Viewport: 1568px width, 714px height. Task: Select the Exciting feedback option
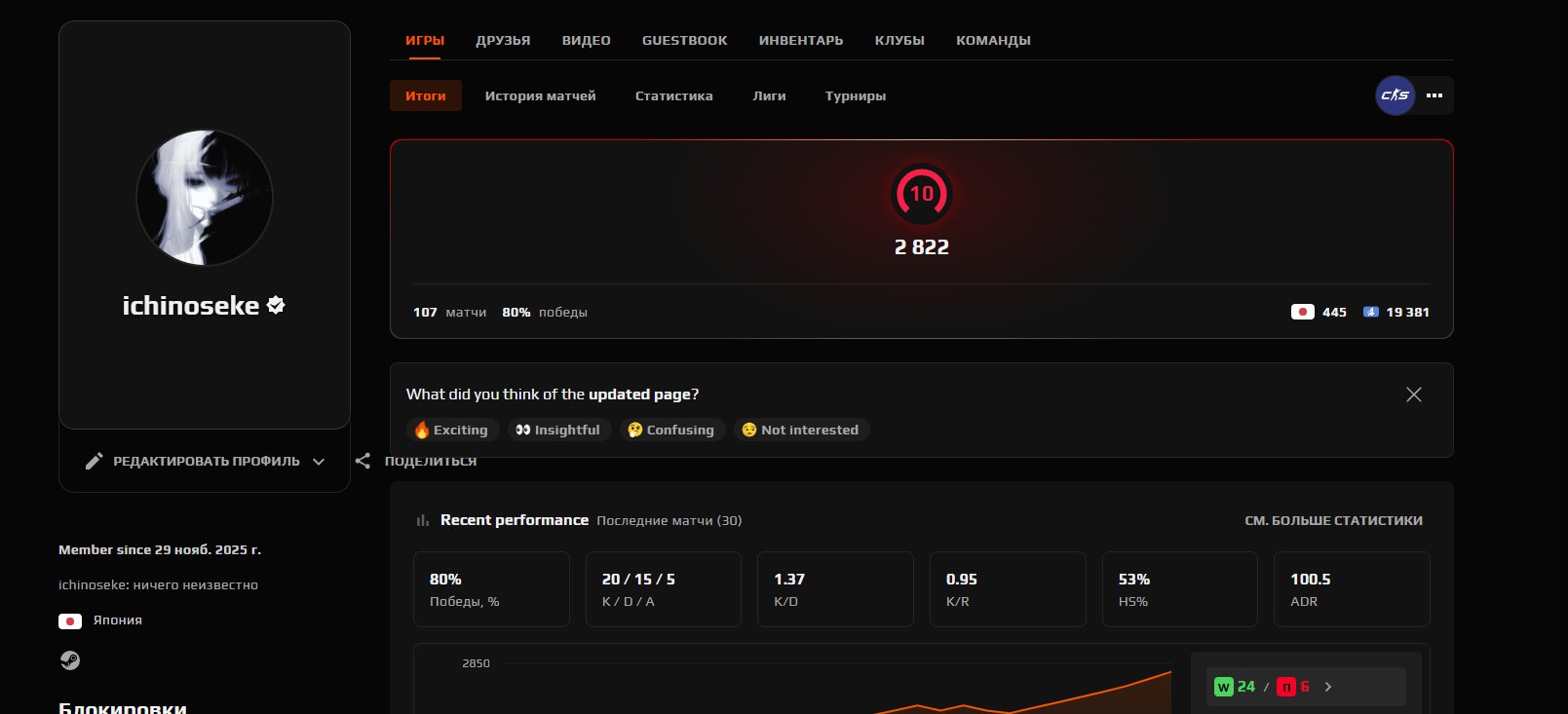tap(451, 430)
